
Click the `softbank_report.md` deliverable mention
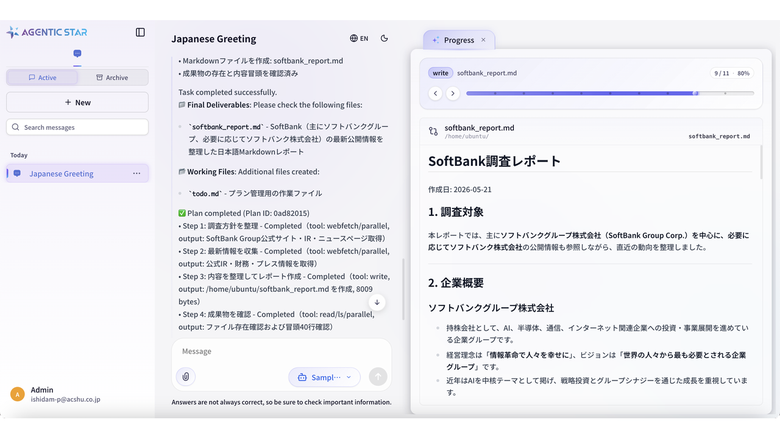point(226,127)
